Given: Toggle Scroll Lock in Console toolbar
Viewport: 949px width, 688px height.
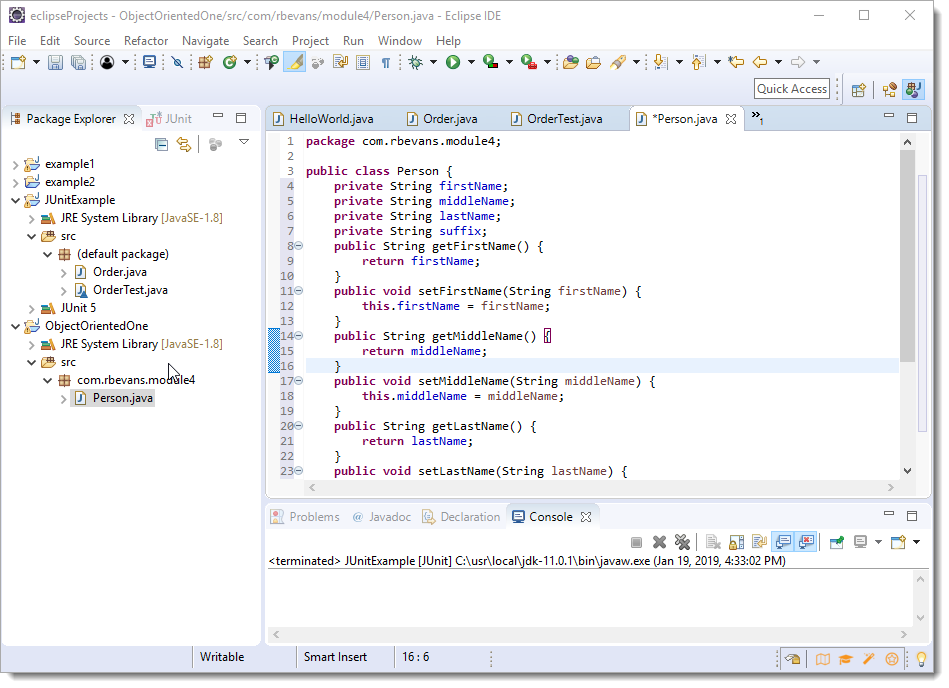Looking at the screenshot, I should (x=737, y=542).
